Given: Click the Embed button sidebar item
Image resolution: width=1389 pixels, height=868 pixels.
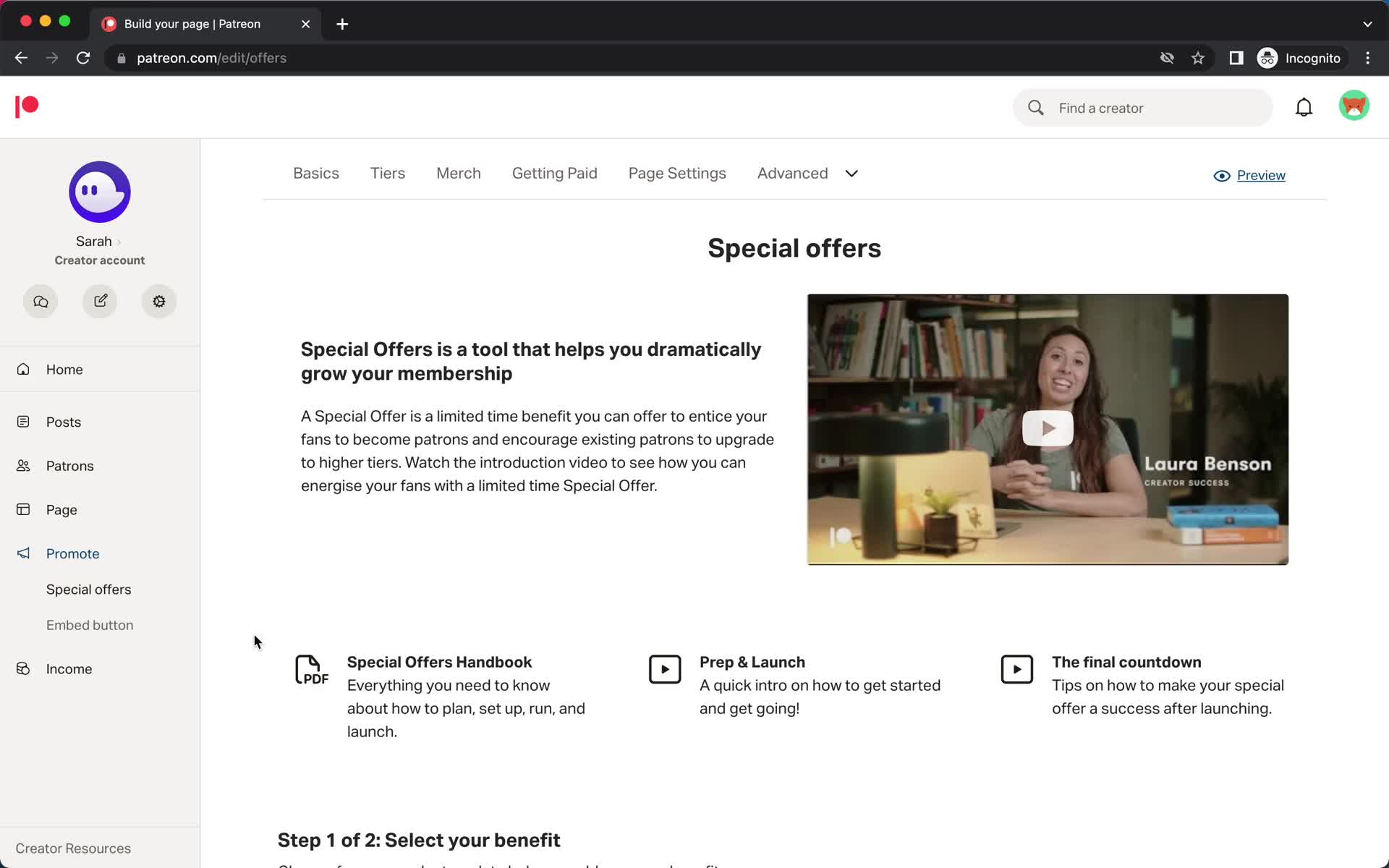Looking at the screenshot, I should coord(89,624).
